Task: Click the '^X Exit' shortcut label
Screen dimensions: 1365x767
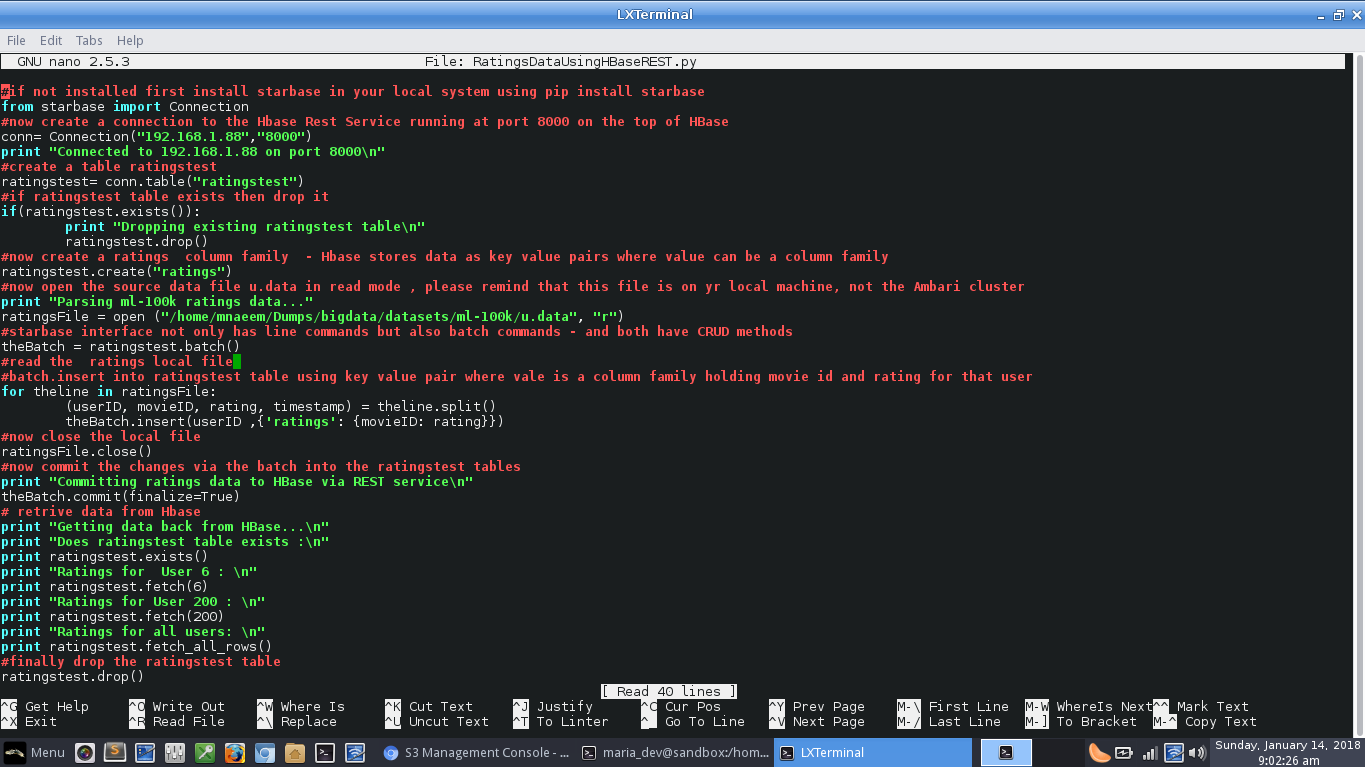Action: [29, 721]
